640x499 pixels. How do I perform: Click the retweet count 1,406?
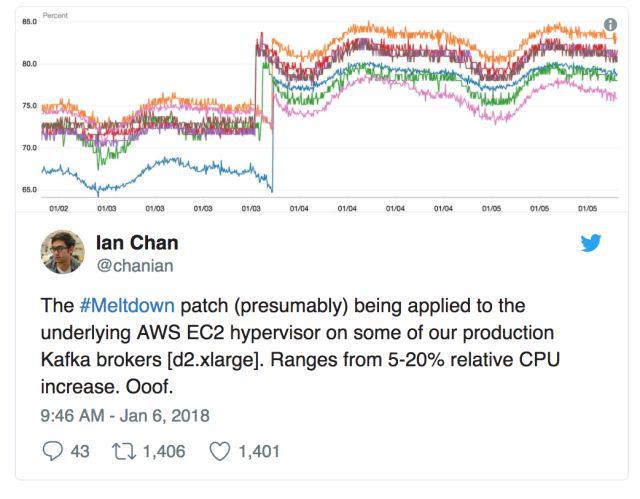pyautogui.click(x=163, y=452)
